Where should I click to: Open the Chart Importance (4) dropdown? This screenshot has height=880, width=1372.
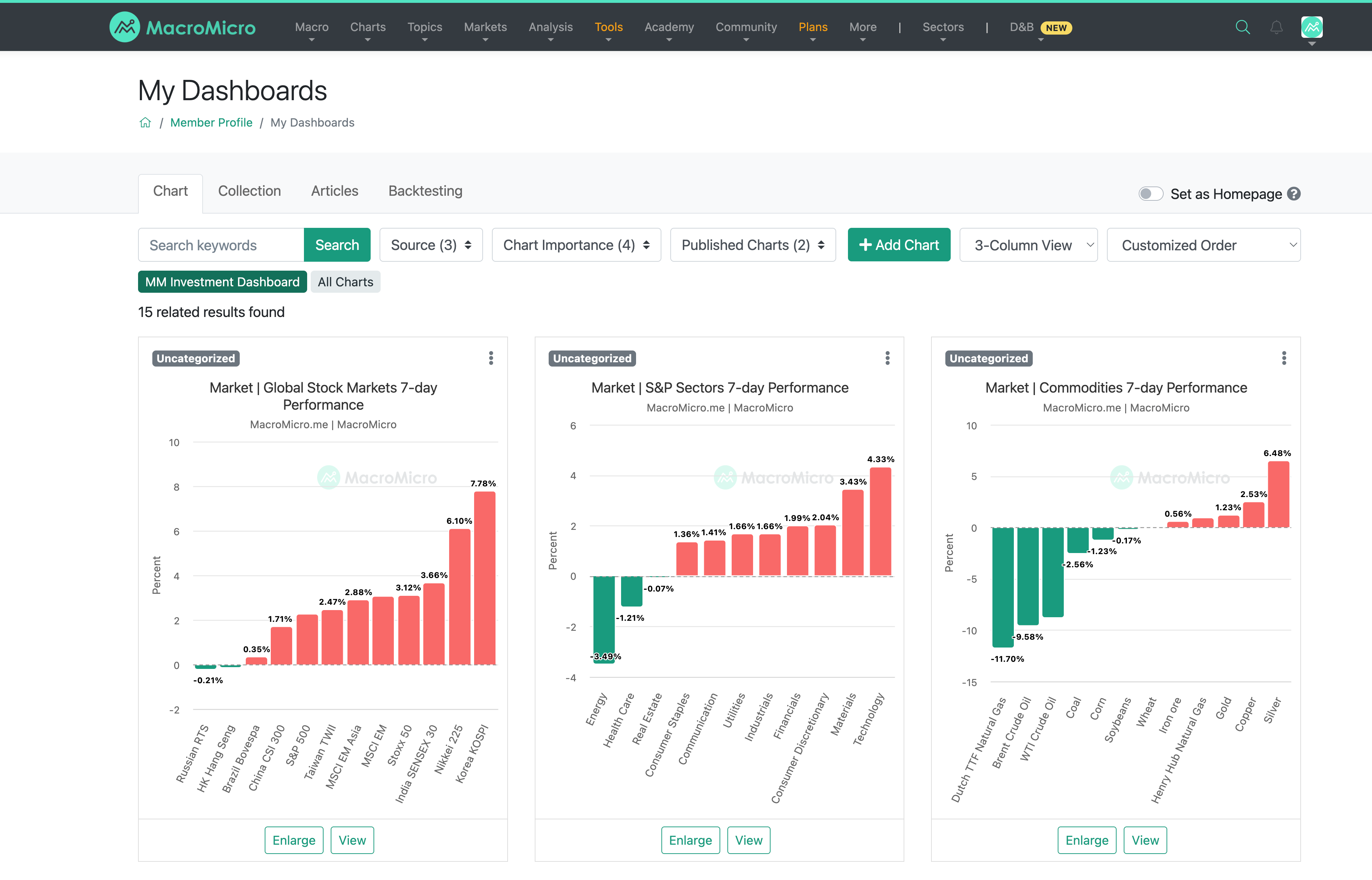[x=576, y=245]
